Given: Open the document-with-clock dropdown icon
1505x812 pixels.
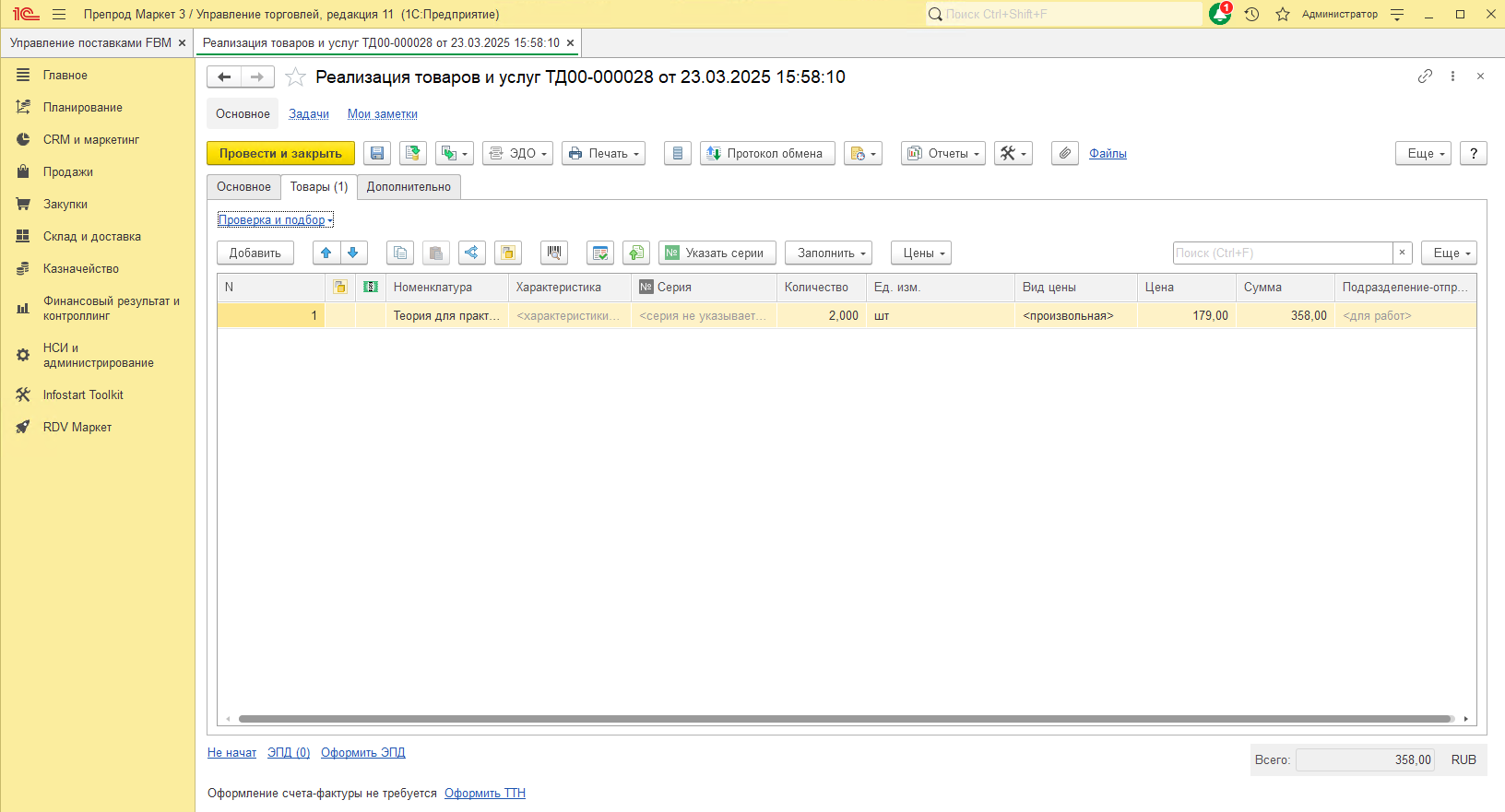Looking at the screenshot, I should point(863,153).
